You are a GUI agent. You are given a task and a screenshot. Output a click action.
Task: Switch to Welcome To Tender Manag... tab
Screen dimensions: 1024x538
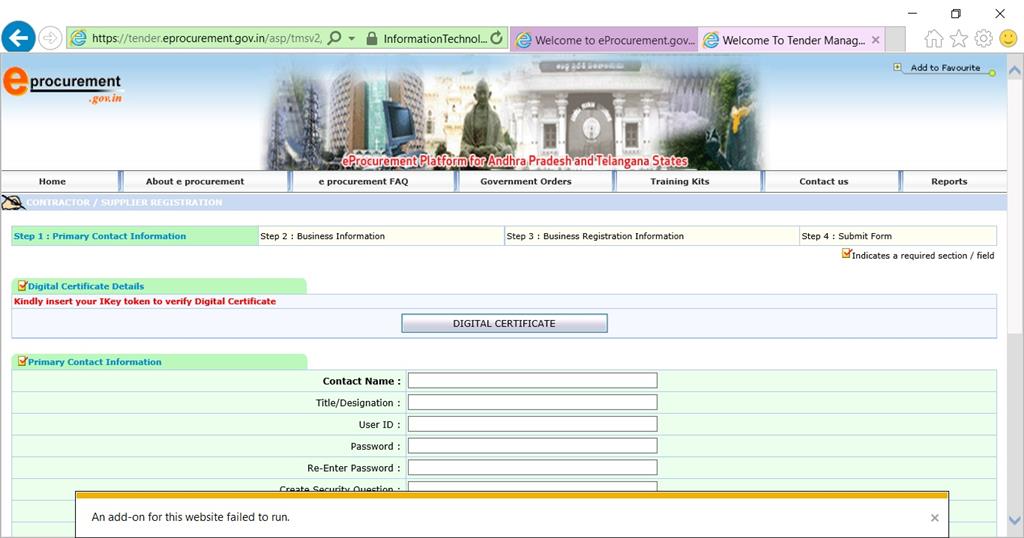tap(792, 40)
